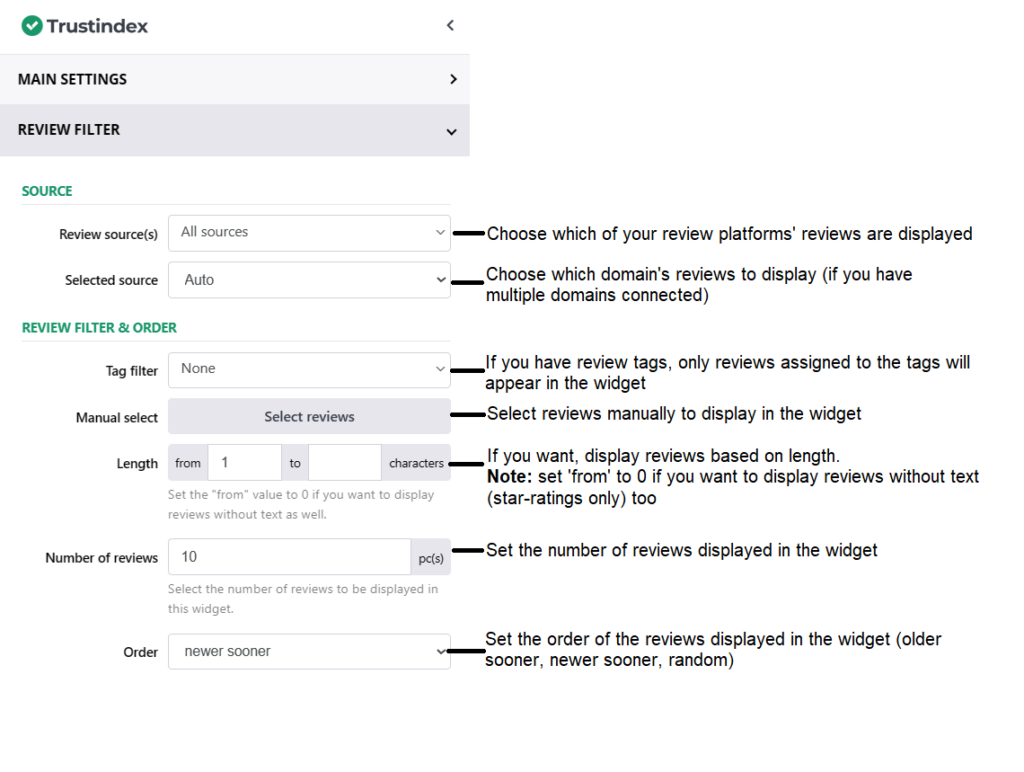Click the 'pc(s)' unit label
The height and width of the screenshot is (772, 1024).
[x=431, y=557]
